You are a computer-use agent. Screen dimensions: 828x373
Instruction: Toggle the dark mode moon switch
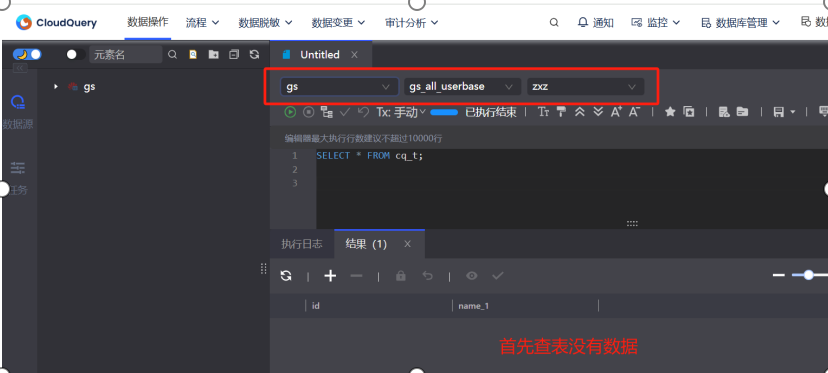(x=27, y=54)
